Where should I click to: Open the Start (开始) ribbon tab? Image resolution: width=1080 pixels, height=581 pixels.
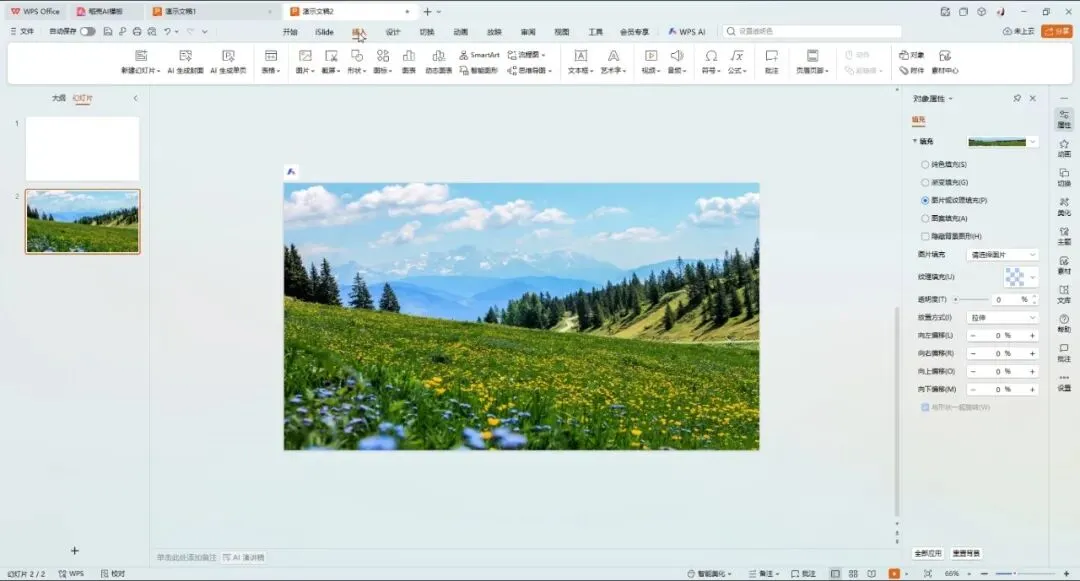point(290,32)
